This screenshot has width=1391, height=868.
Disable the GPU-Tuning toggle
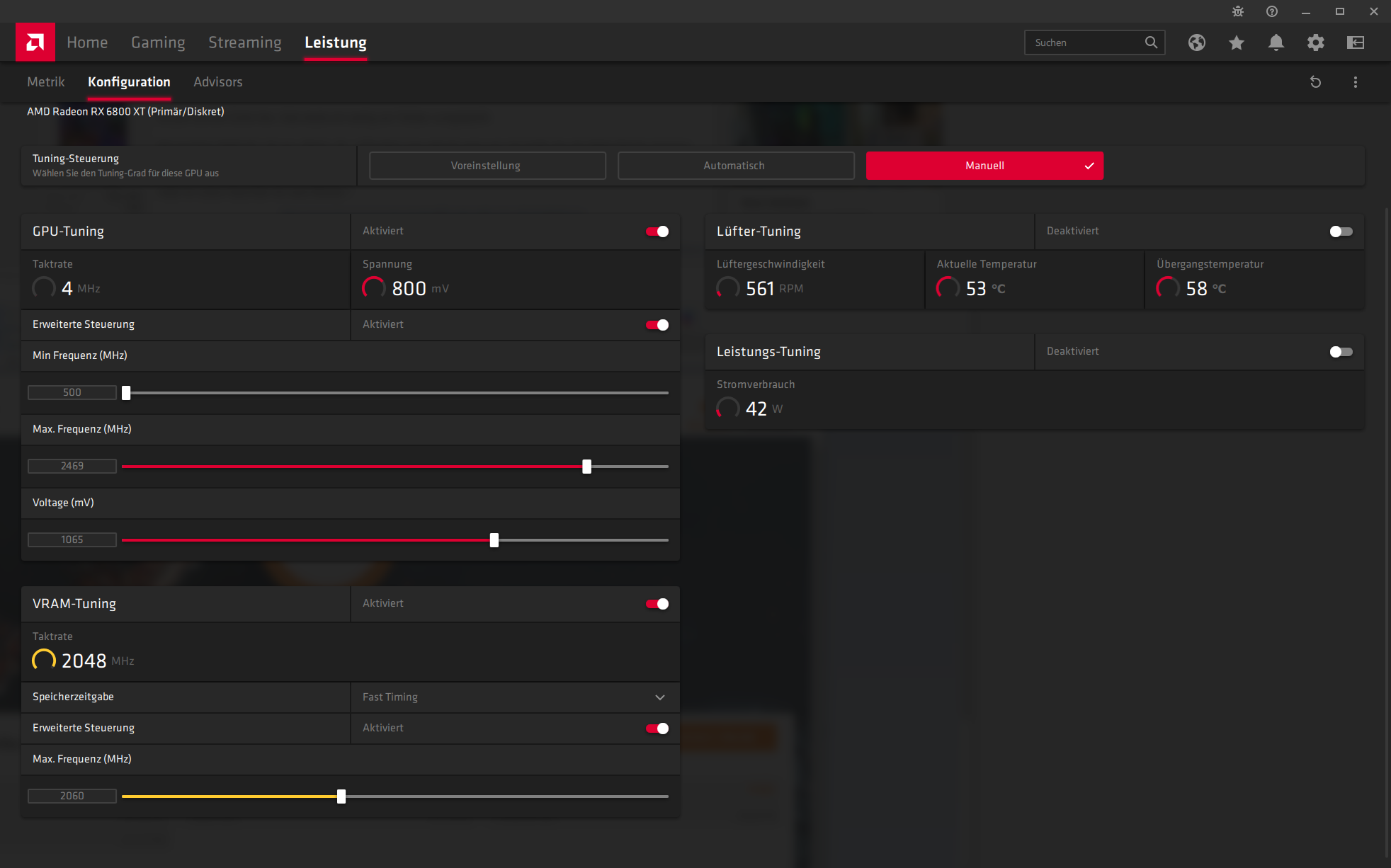(x=657, y=232)
